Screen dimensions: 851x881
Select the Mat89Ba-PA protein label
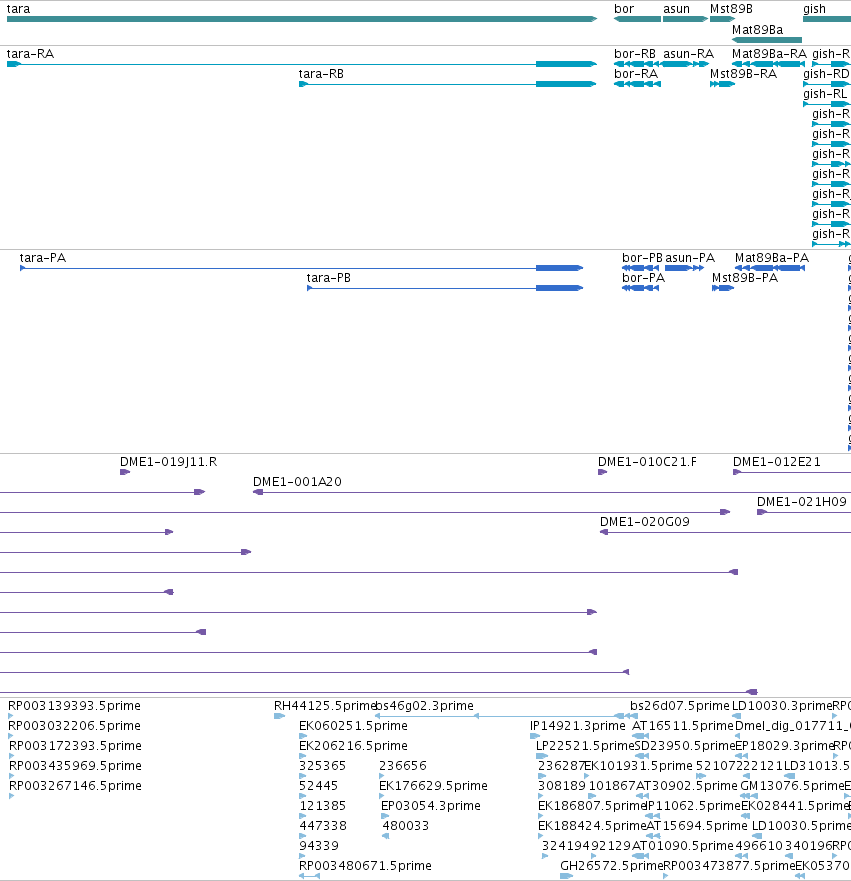coord(772,258)
